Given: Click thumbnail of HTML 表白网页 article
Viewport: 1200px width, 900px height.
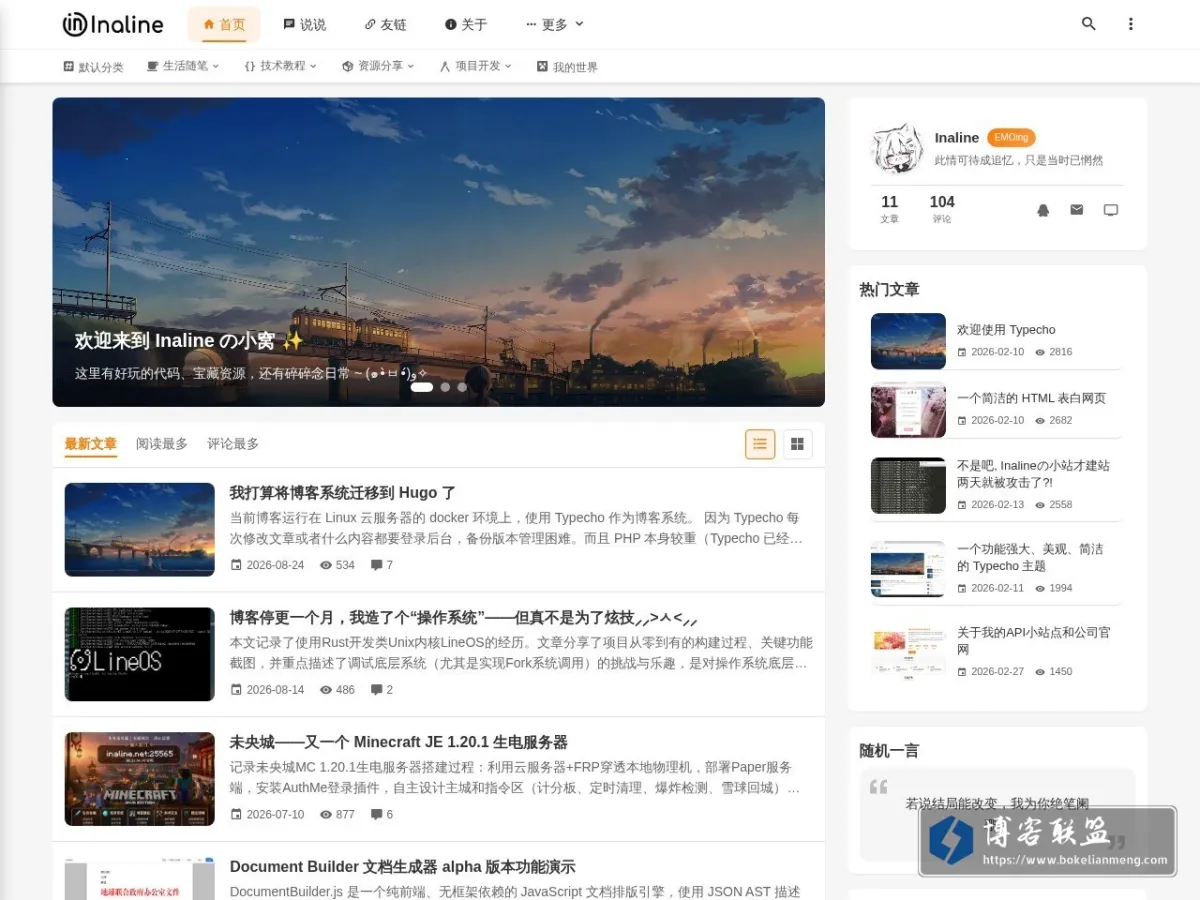Looking at the screenshot, I should coord(908,410).
